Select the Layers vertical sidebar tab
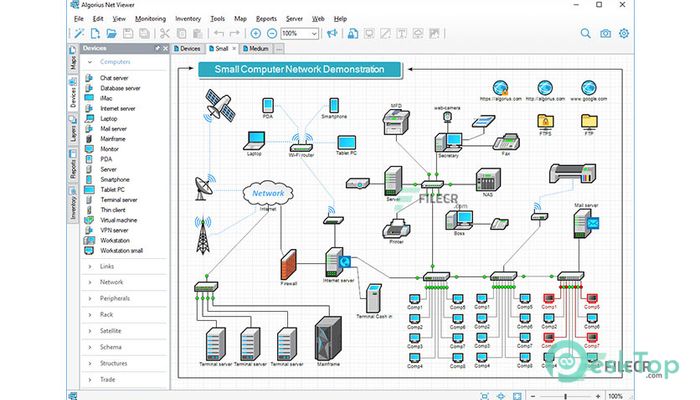700x400 pixels. coord(72,129)
